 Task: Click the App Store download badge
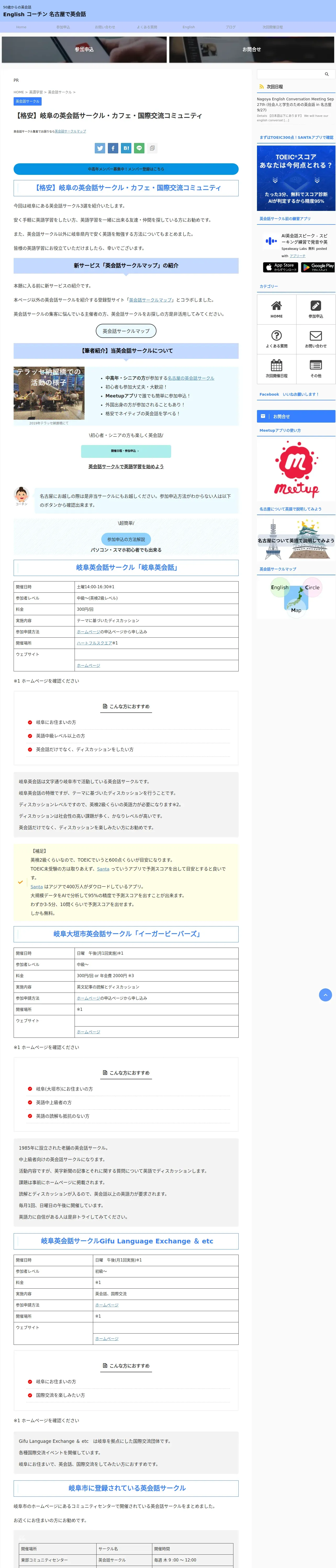(x=281, y=267)
